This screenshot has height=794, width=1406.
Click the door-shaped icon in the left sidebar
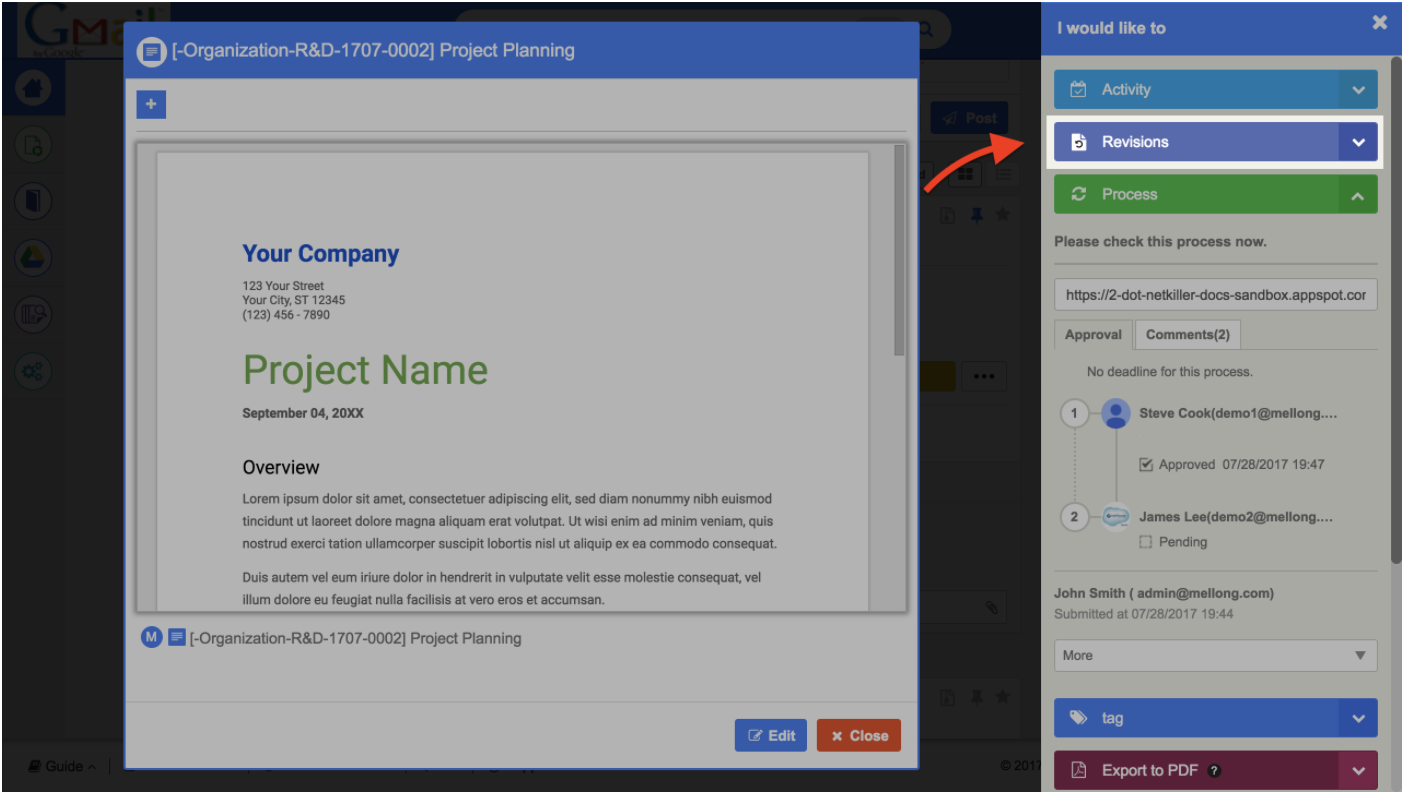tap(33, 202)
